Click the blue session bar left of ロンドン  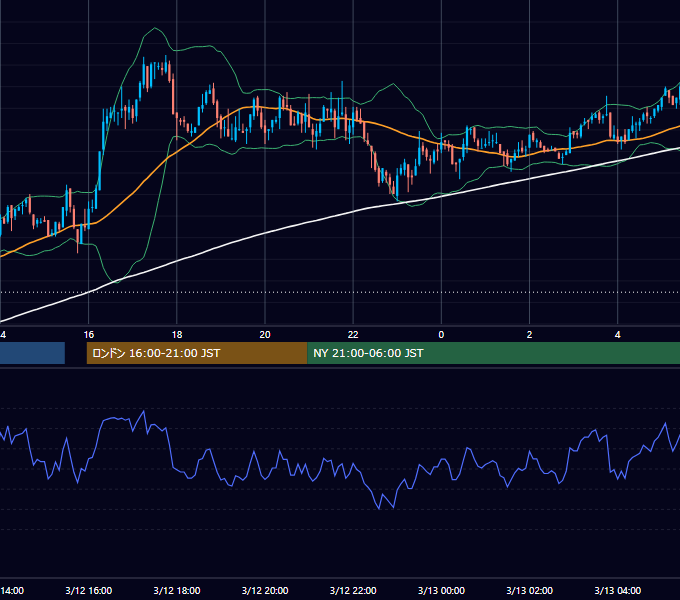[x=33, y=353]
